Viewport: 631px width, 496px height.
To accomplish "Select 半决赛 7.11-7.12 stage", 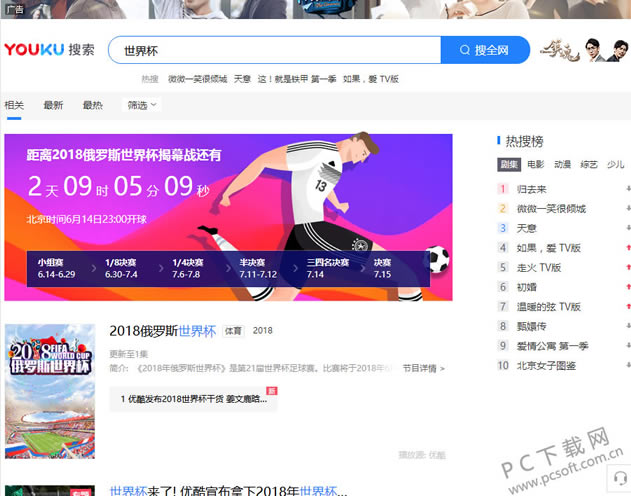I will click(258, 269).
